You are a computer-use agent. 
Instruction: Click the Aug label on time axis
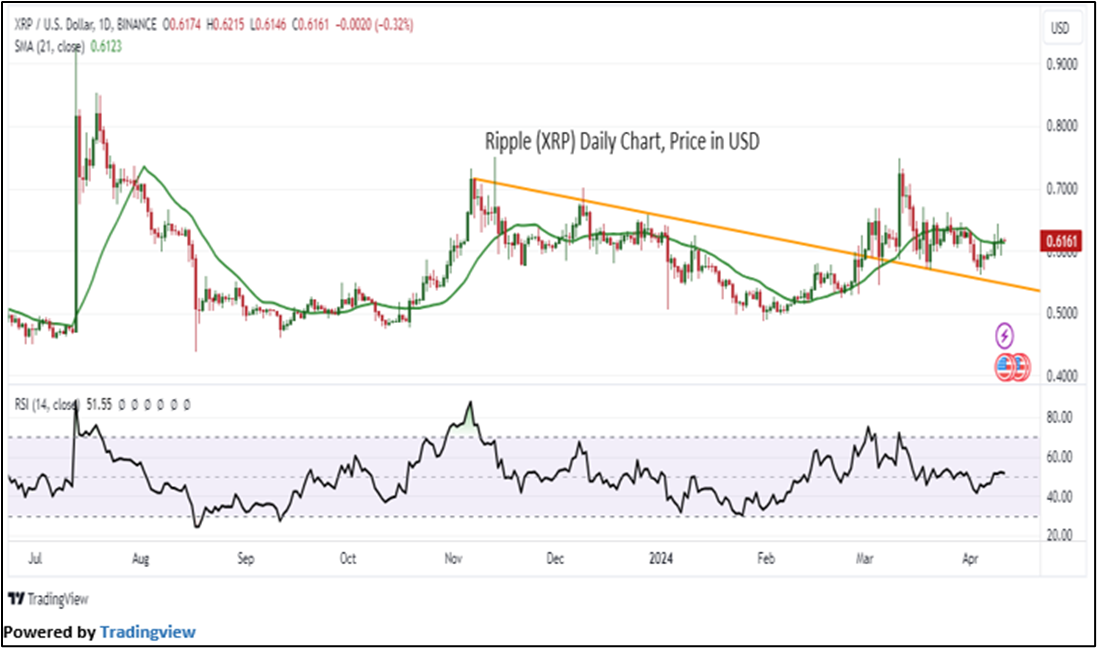[x=140, y=559]
